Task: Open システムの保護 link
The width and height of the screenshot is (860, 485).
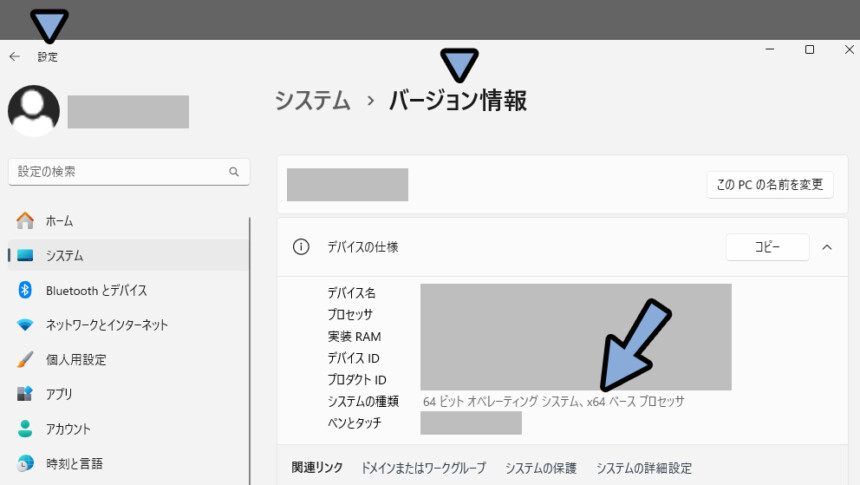Action: pos(541,467)
